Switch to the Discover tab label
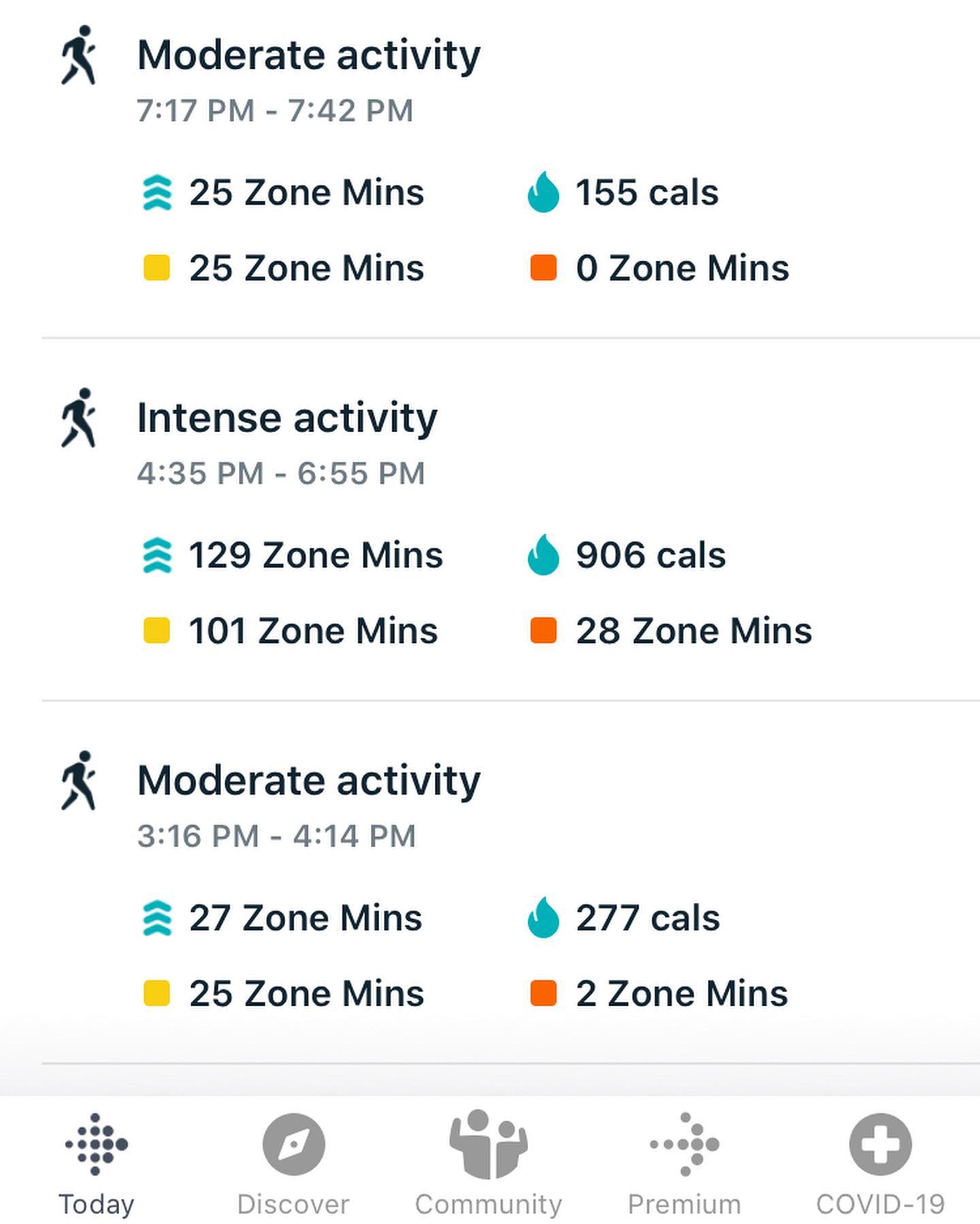This screenshot has height=1224, width=980. [293, 1204]
